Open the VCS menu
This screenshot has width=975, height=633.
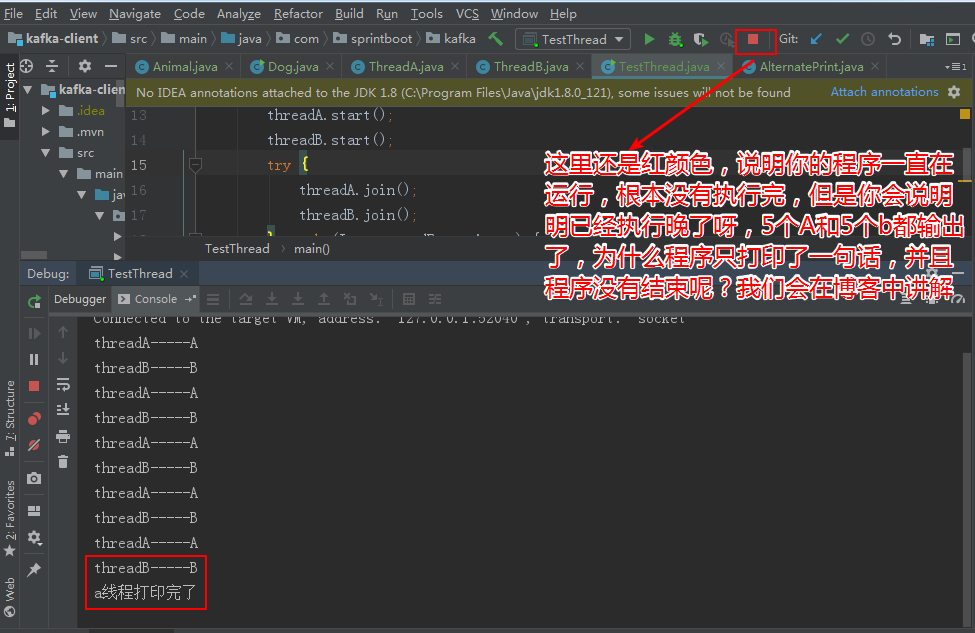[x=467, y=14]
